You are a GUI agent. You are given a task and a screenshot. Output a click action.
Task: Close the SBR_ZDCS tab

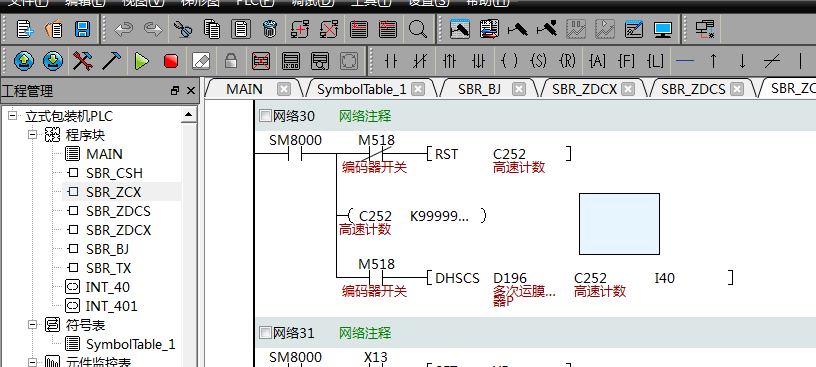pyautogui.click(x=737, y=89)
